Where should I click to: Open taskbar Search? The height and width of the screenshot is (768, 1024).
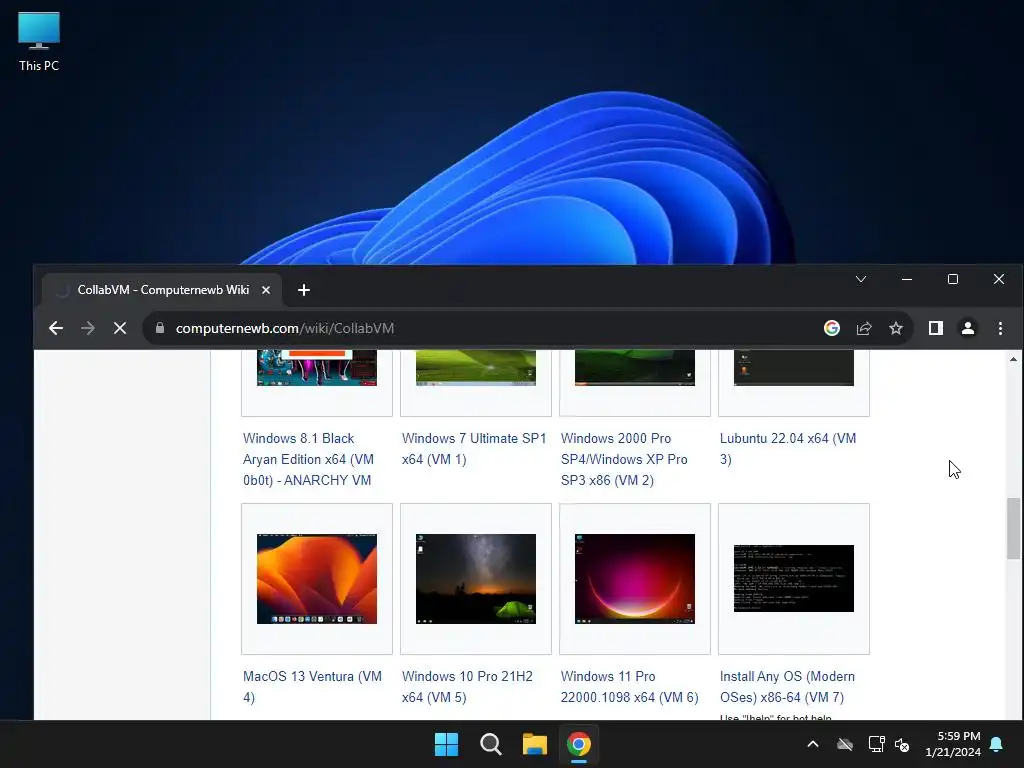coord(490,744)
